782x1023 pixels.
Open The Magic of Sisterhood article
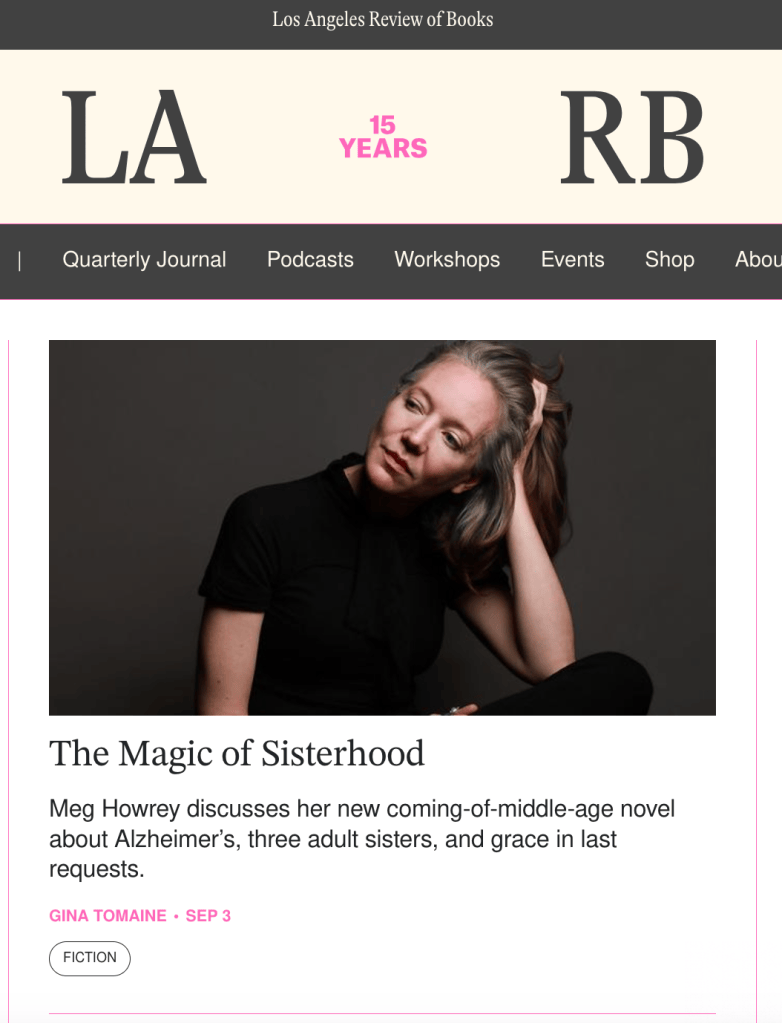(237, 754)
